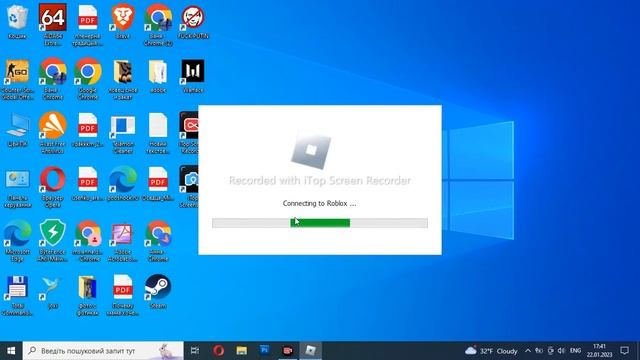The width and height of the screenshot is (640, 360).
Task: Open the iTop Screenshot camera shortcut
Action: [189, 187]
